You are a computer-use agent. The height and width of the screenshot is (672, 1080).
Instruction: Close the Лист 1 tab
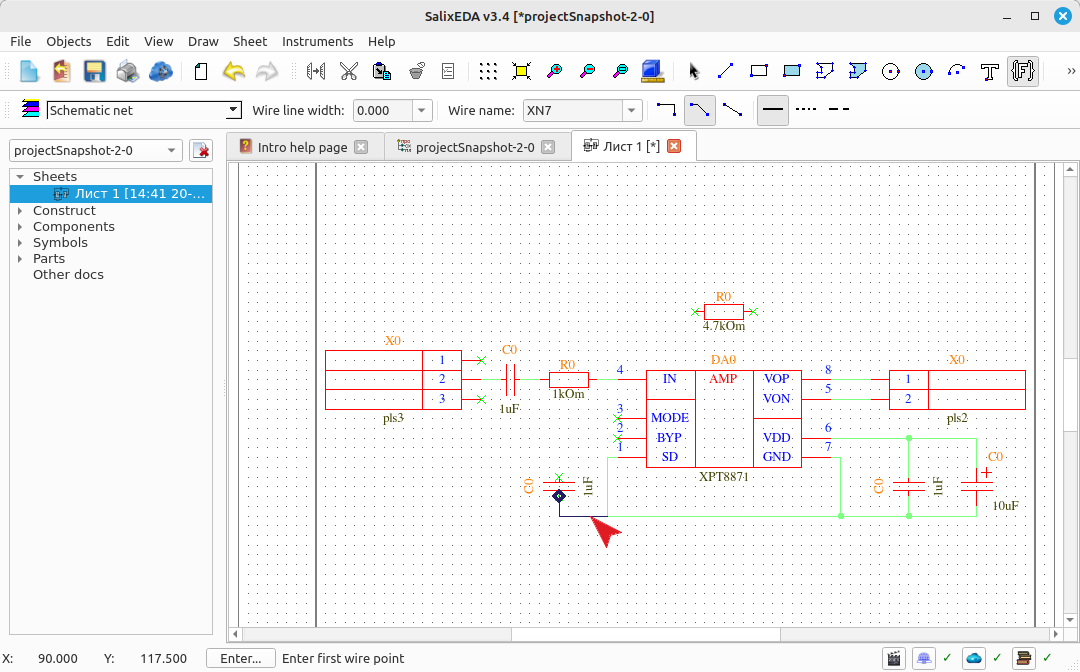[x=674, y=146]
